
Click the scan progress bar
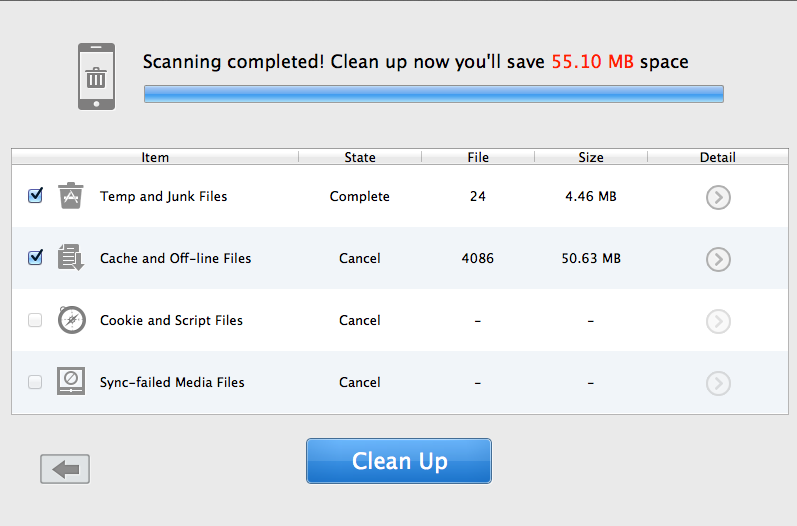tap(433, 94)
